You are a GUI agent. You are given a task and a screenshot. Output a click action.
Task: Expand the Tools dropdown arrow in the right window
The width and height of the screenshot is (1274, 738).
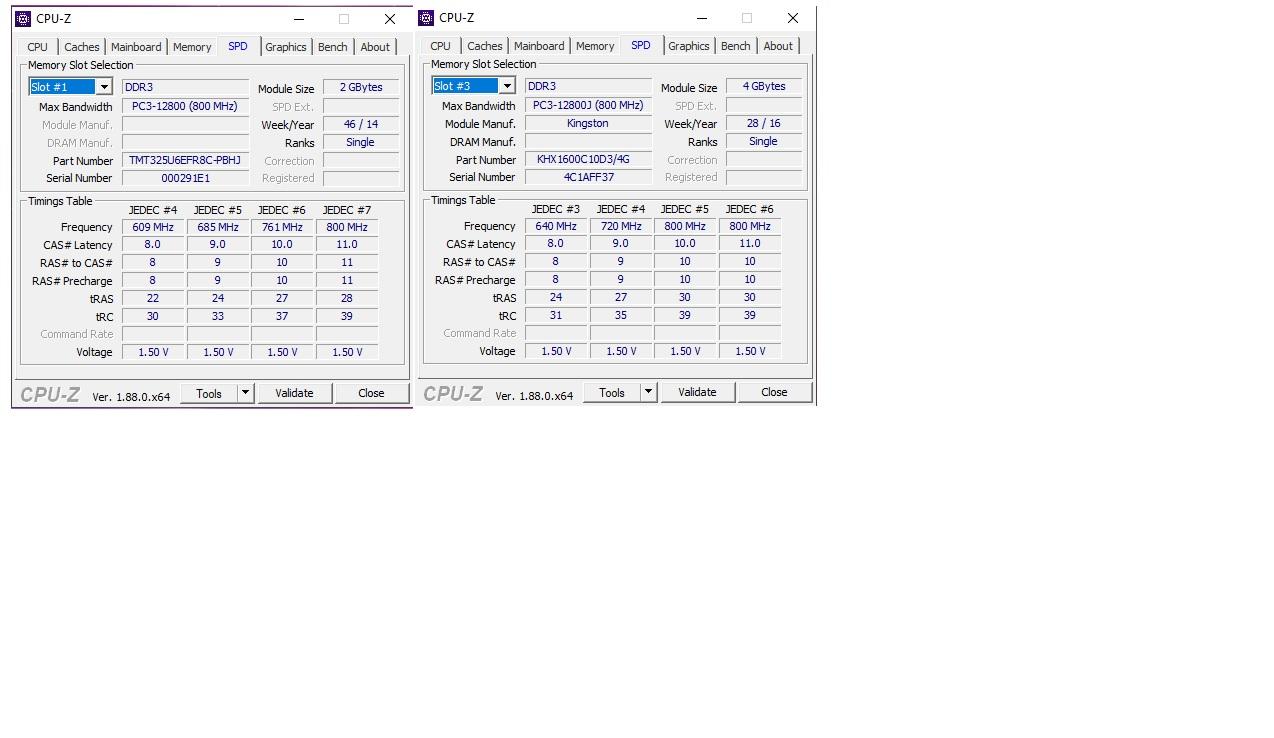tap(648, 392)
